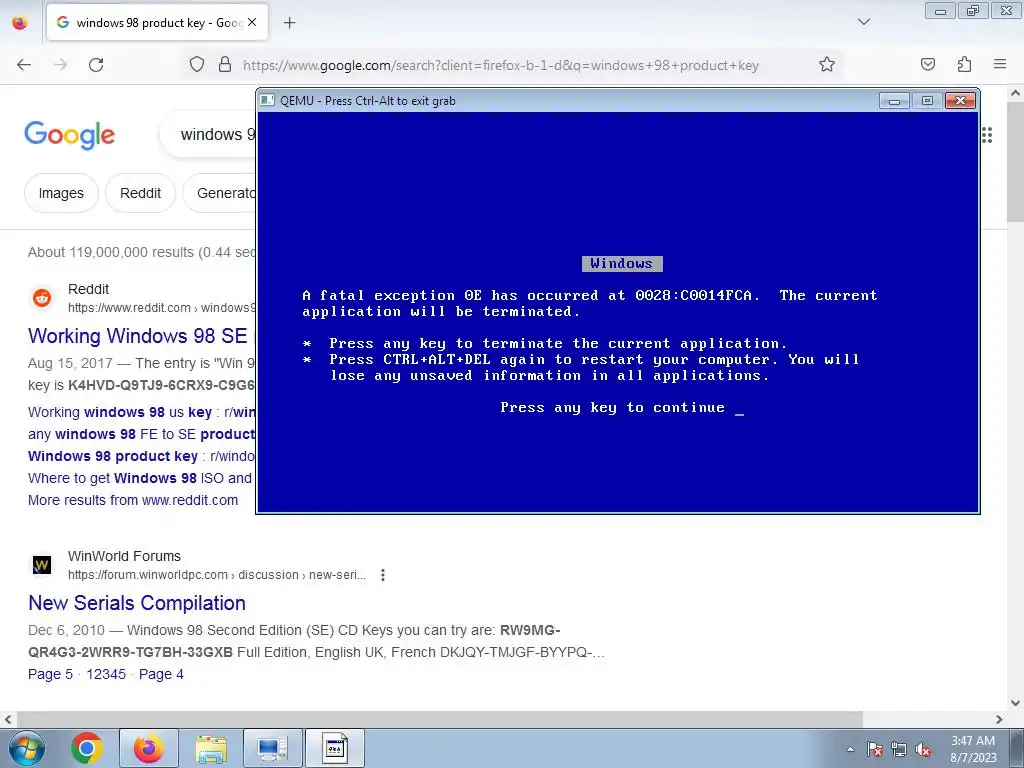
Task: Click the scroll down arrow of the page
Action: tap(1016, 703)
